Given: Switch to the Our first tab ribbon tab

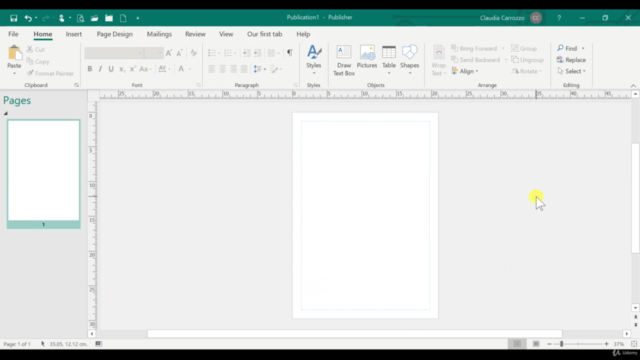Looking at the screenshot, I should pyautogui.click(x=264, y=34).
